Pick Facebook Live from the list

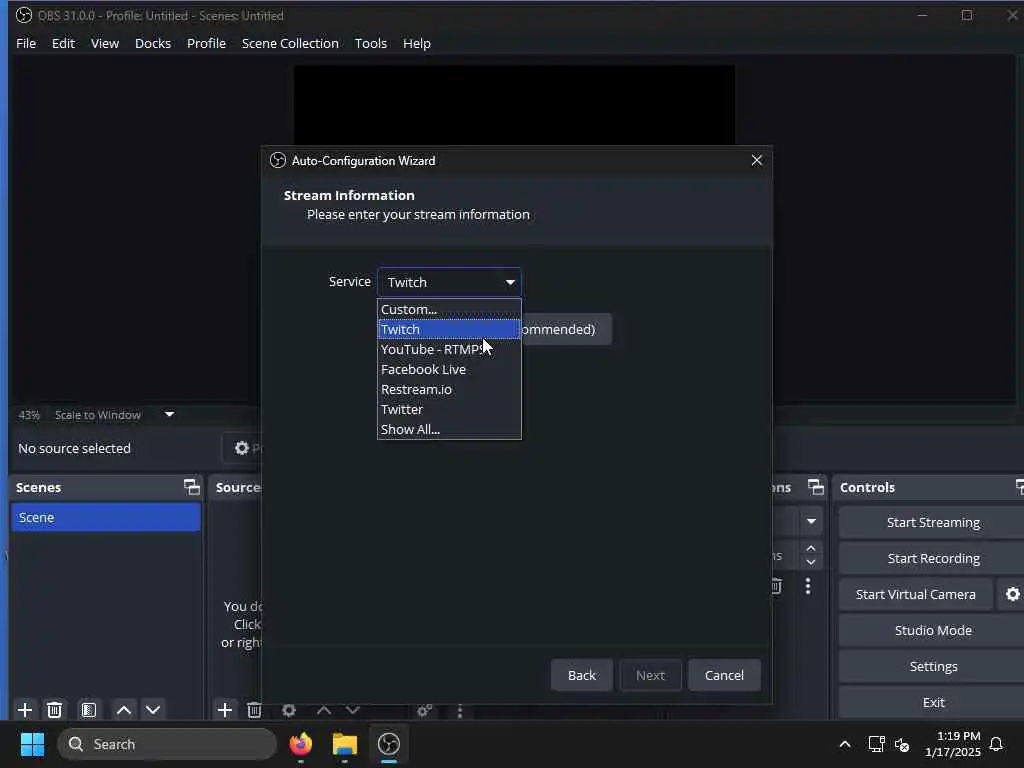pyautogui.click(x=449, y=370)
